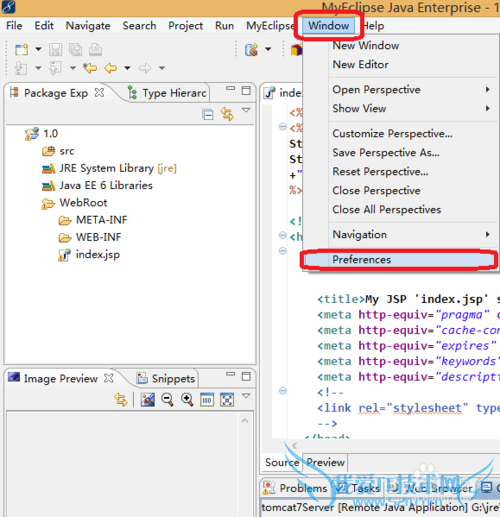Open the Project menu
Image resolution: width=500 pixels, height=517 pixels.
[185, 26]
